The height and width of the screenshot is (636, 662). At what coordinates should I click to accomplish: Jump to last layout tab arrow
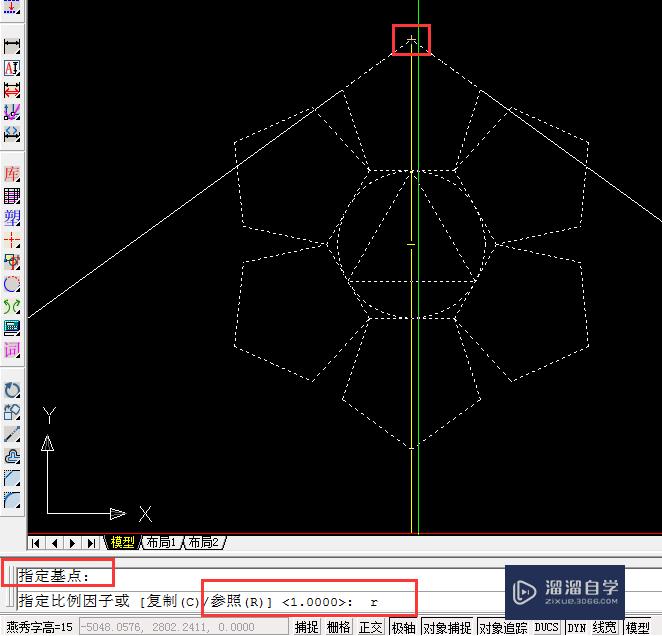[91, 543]
